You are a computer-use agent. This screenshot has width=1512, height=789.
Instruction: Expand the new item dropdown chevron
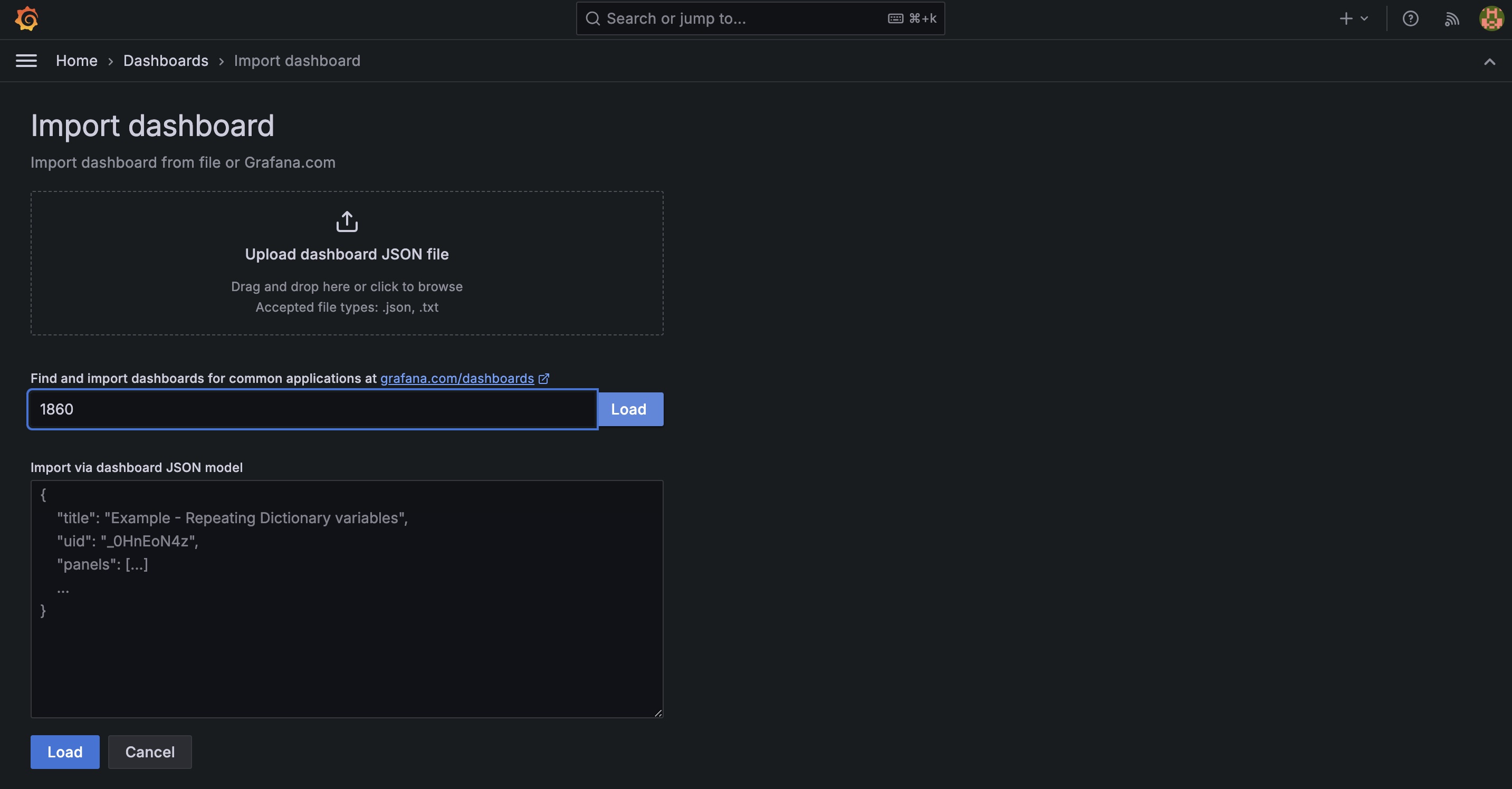[x=1364, y=19]
